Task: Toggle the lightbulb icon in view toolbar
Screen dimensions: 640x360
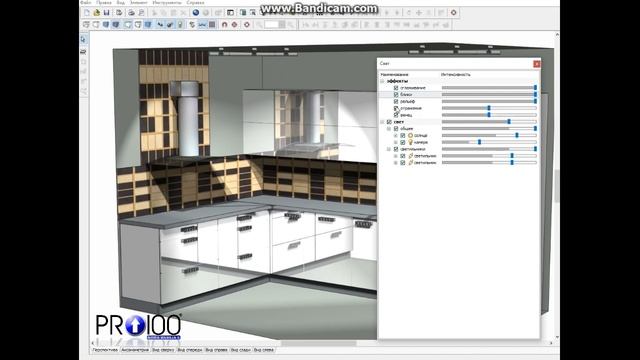Action: [180, 25]
